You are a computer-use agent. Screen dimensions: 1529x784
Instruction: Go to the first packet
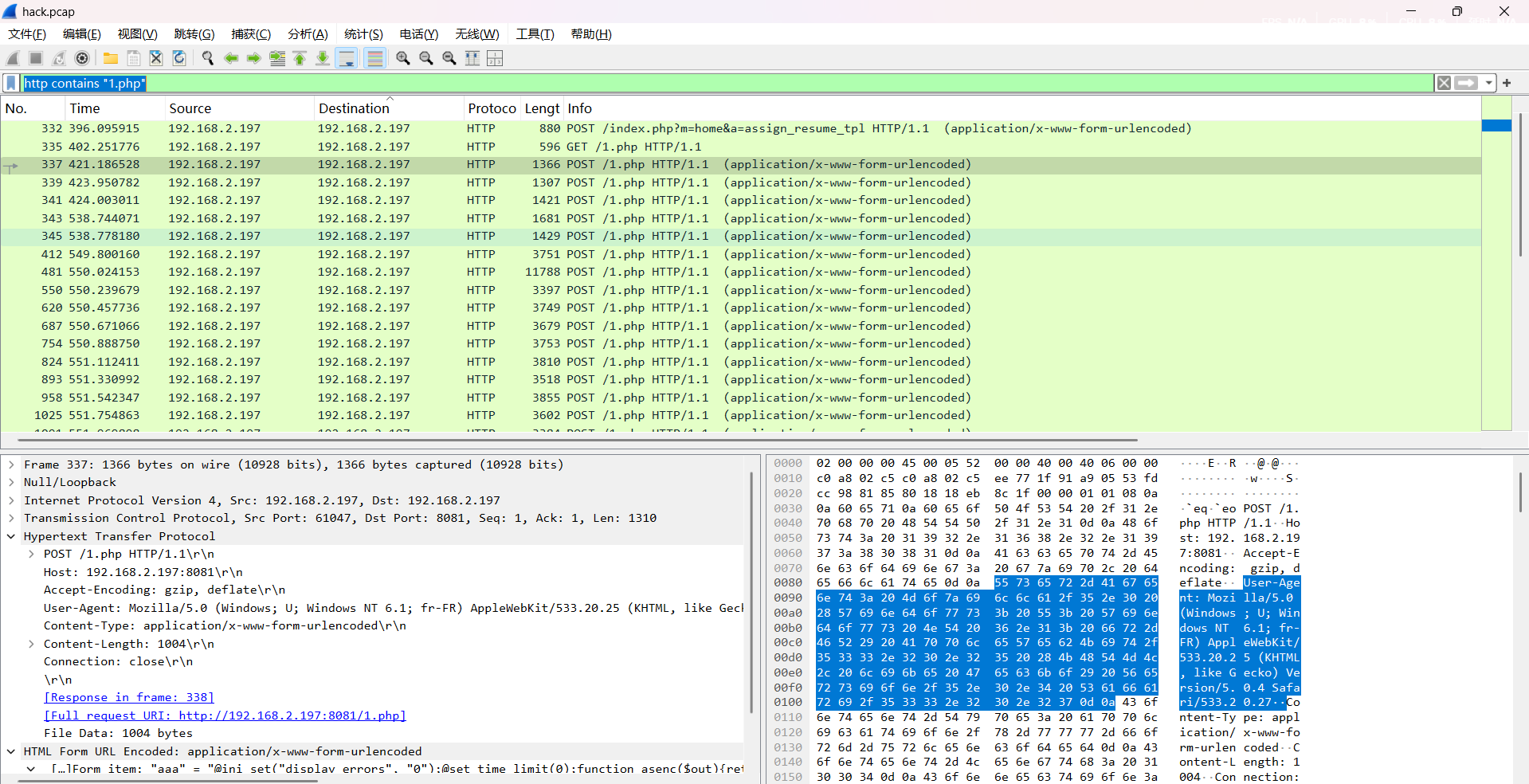pos(300,58)
